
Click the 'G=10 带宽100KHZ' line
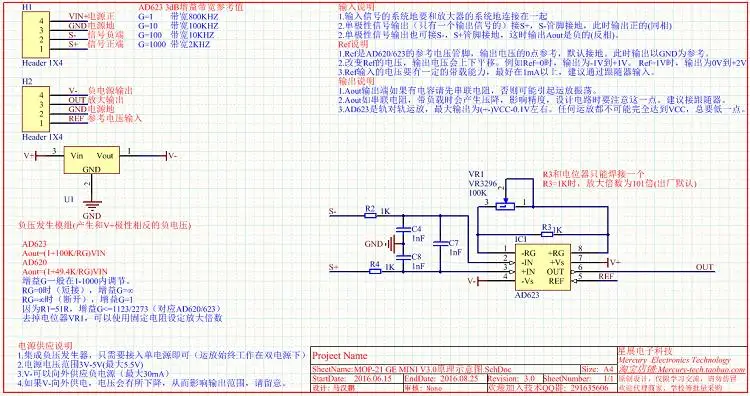coord(178,26)
